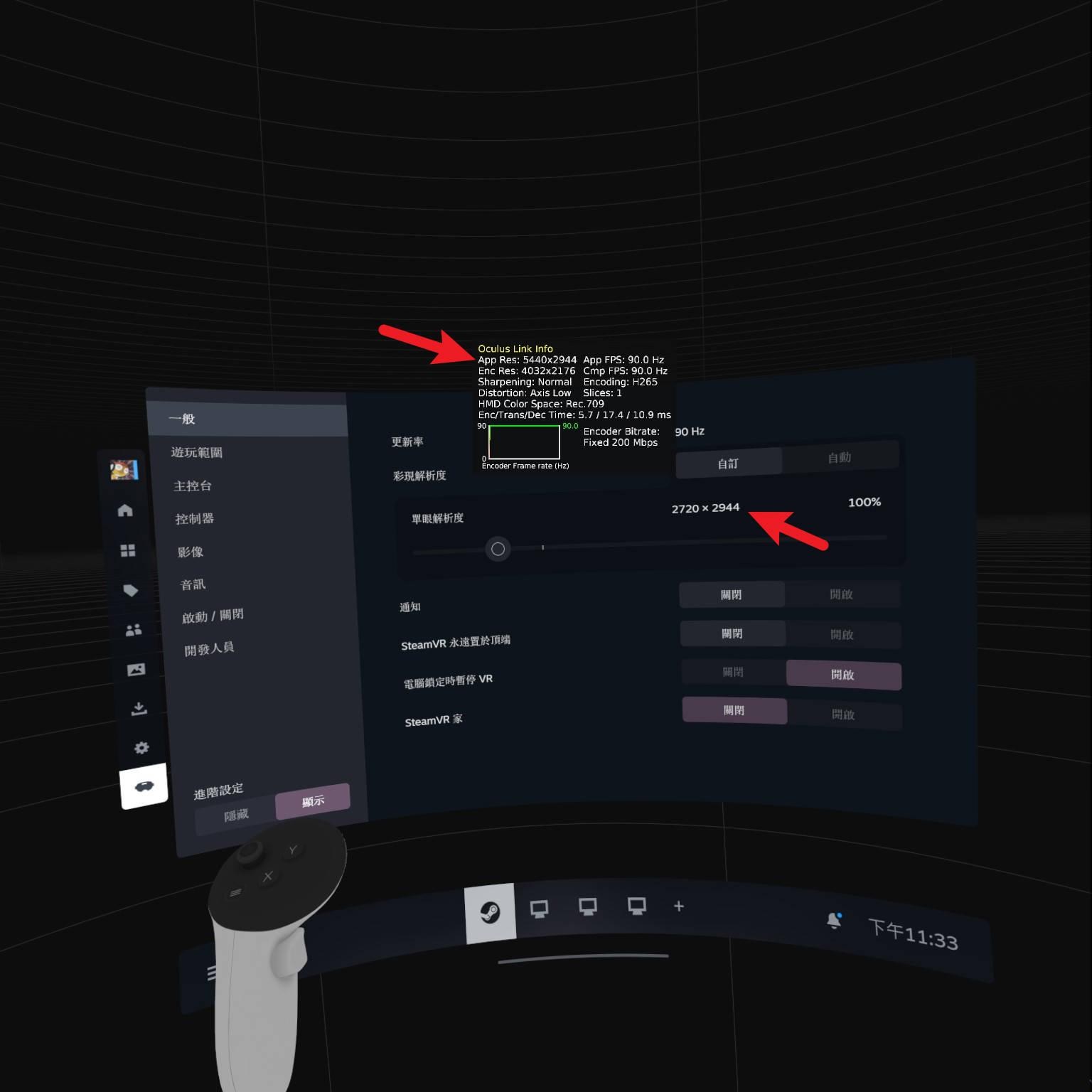Screen dimensions: 1092x1092
Task: Switch to the 影像 settings category
Action: pyautogui.click(x=192, y=552)
